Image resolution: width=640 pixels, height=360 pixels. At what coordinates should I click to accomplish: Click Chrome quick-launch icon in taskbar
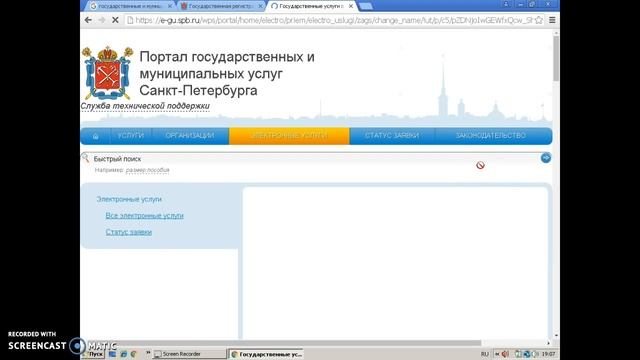tap(134, 354)
